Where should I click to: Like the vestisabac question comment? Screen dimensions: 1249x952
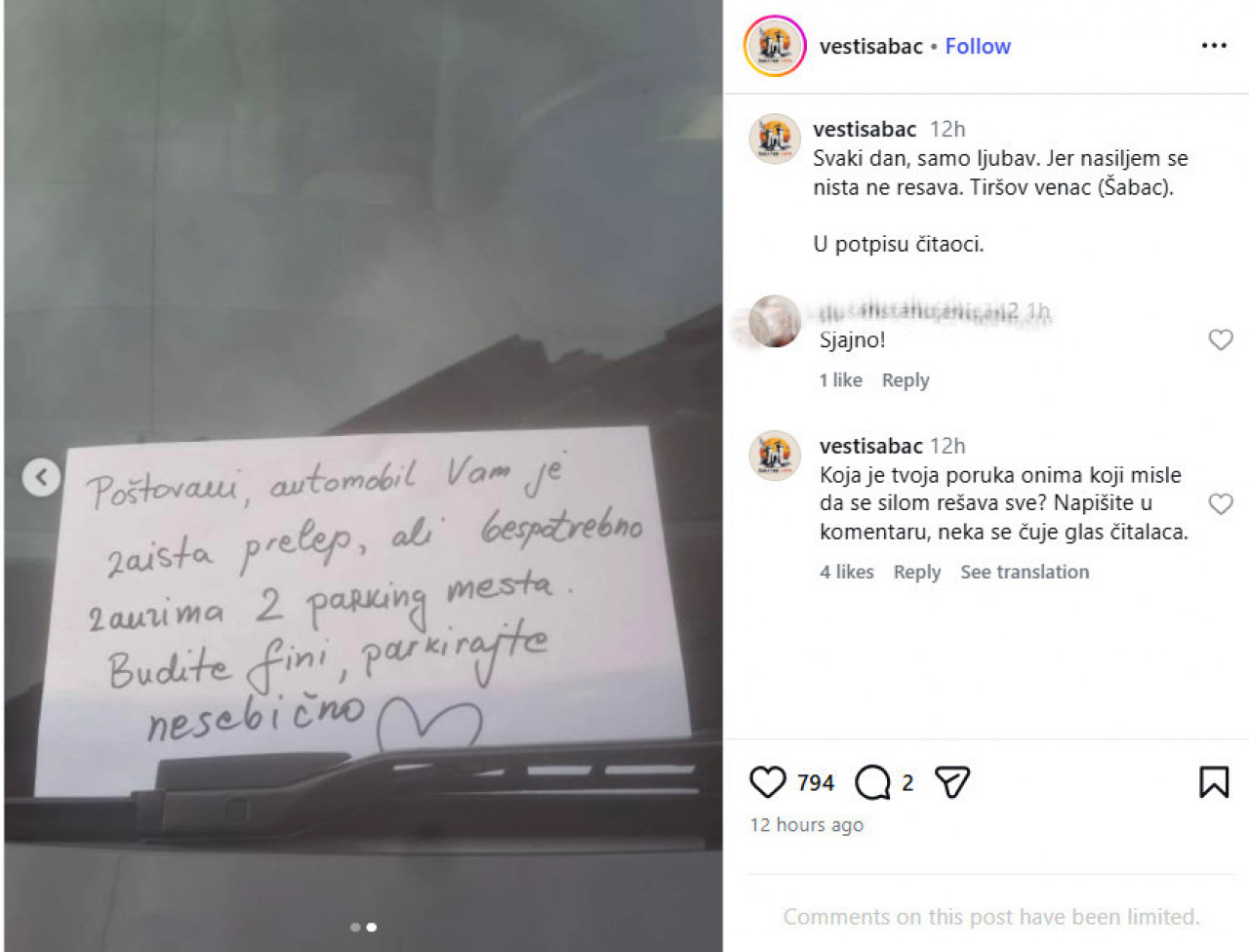pyautogui.click(x=1221, y=503)
